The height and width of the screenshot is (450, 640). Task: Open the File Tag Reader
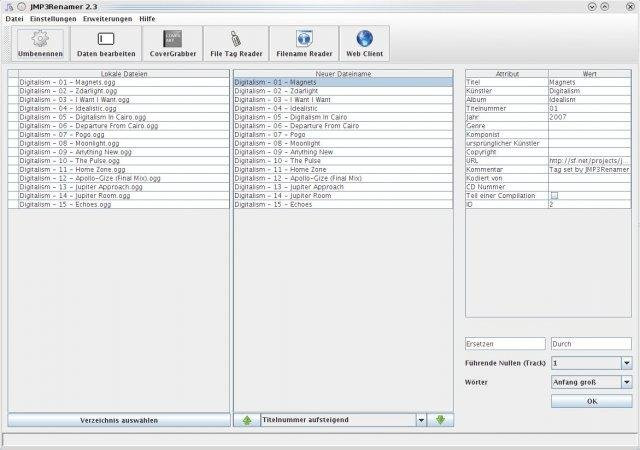coord(236,44)
